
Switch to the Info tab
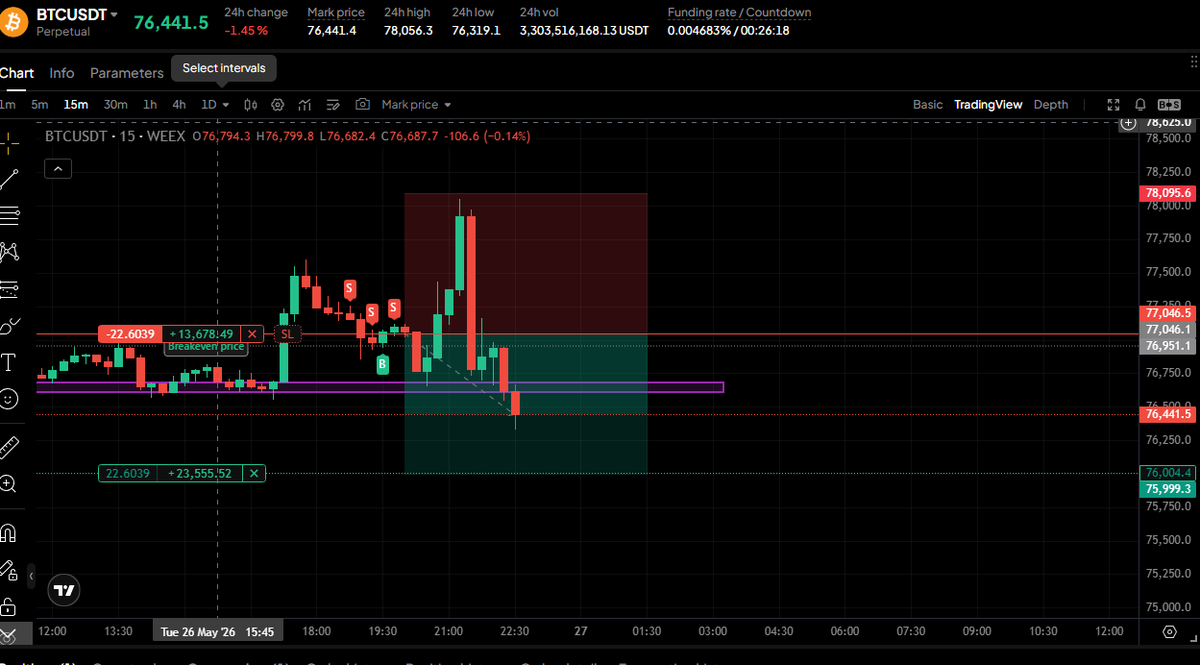62,73
